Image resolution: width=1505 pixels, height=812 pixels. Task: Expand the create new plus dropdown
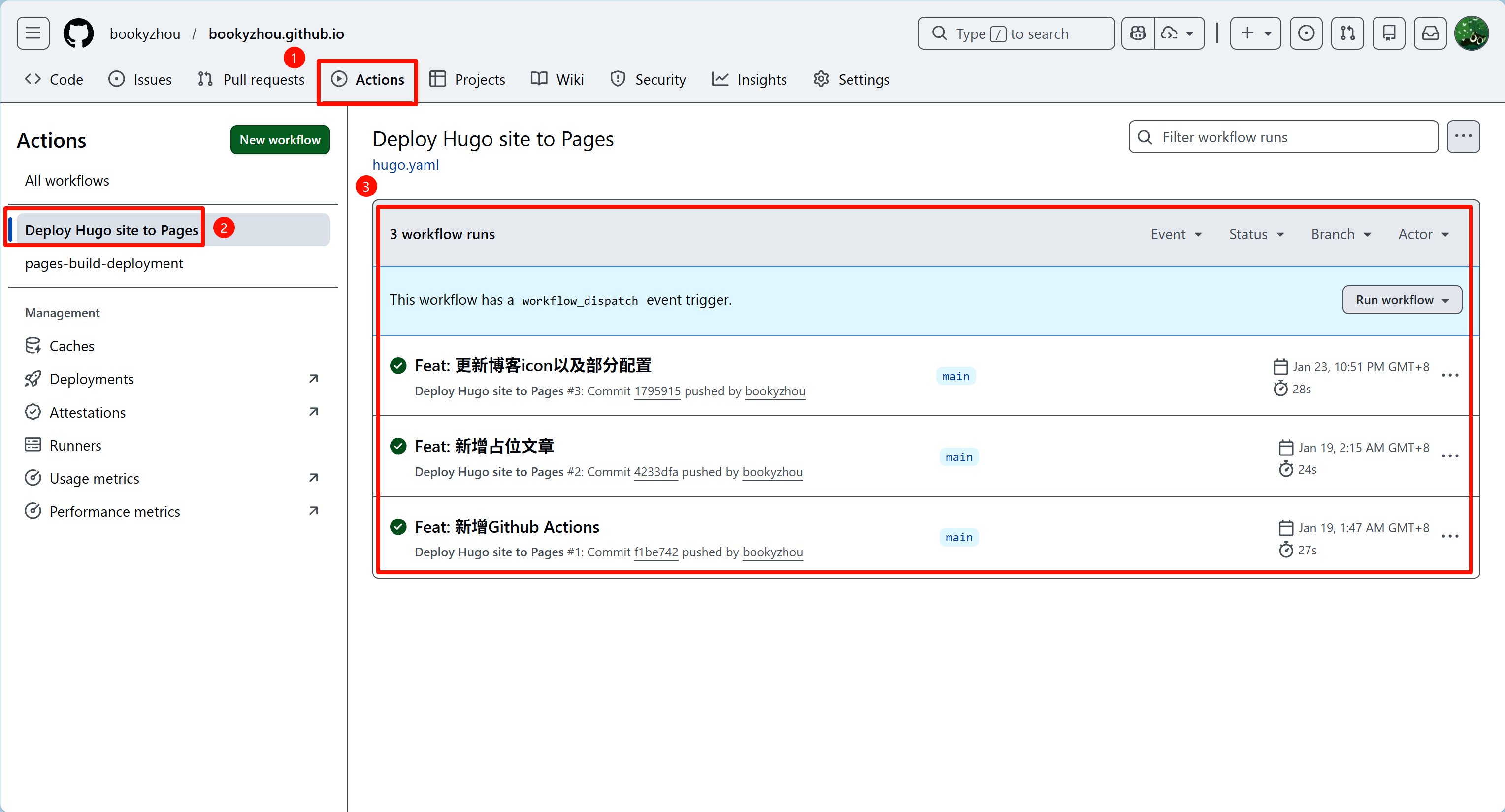pos(1255,33)
